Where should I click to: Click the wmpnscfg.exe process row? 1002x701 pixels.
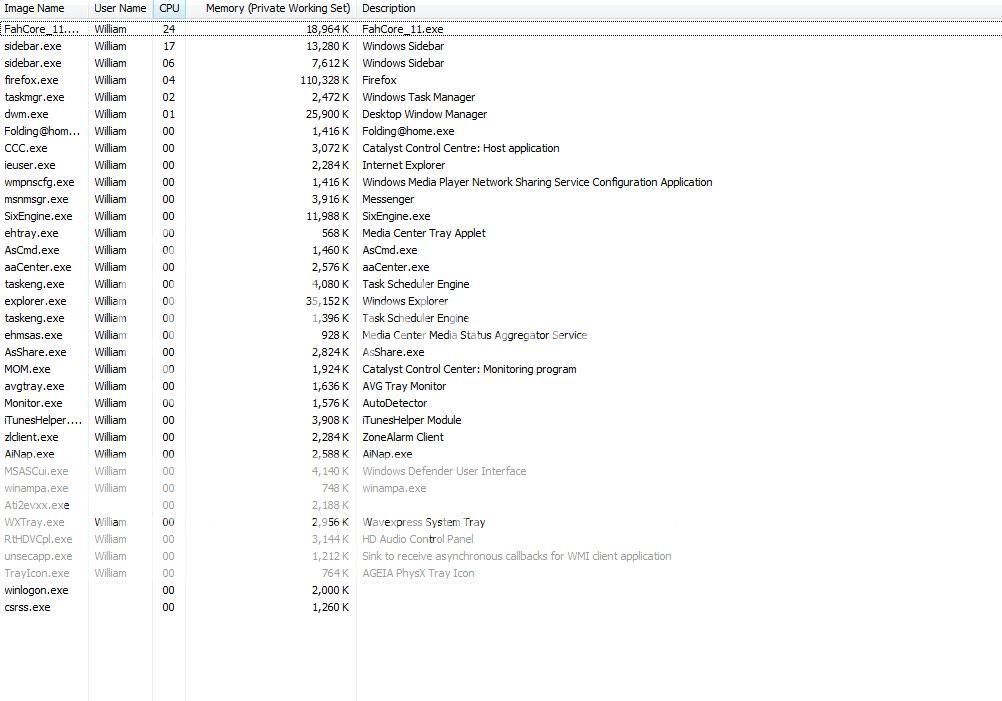[39, 182]
